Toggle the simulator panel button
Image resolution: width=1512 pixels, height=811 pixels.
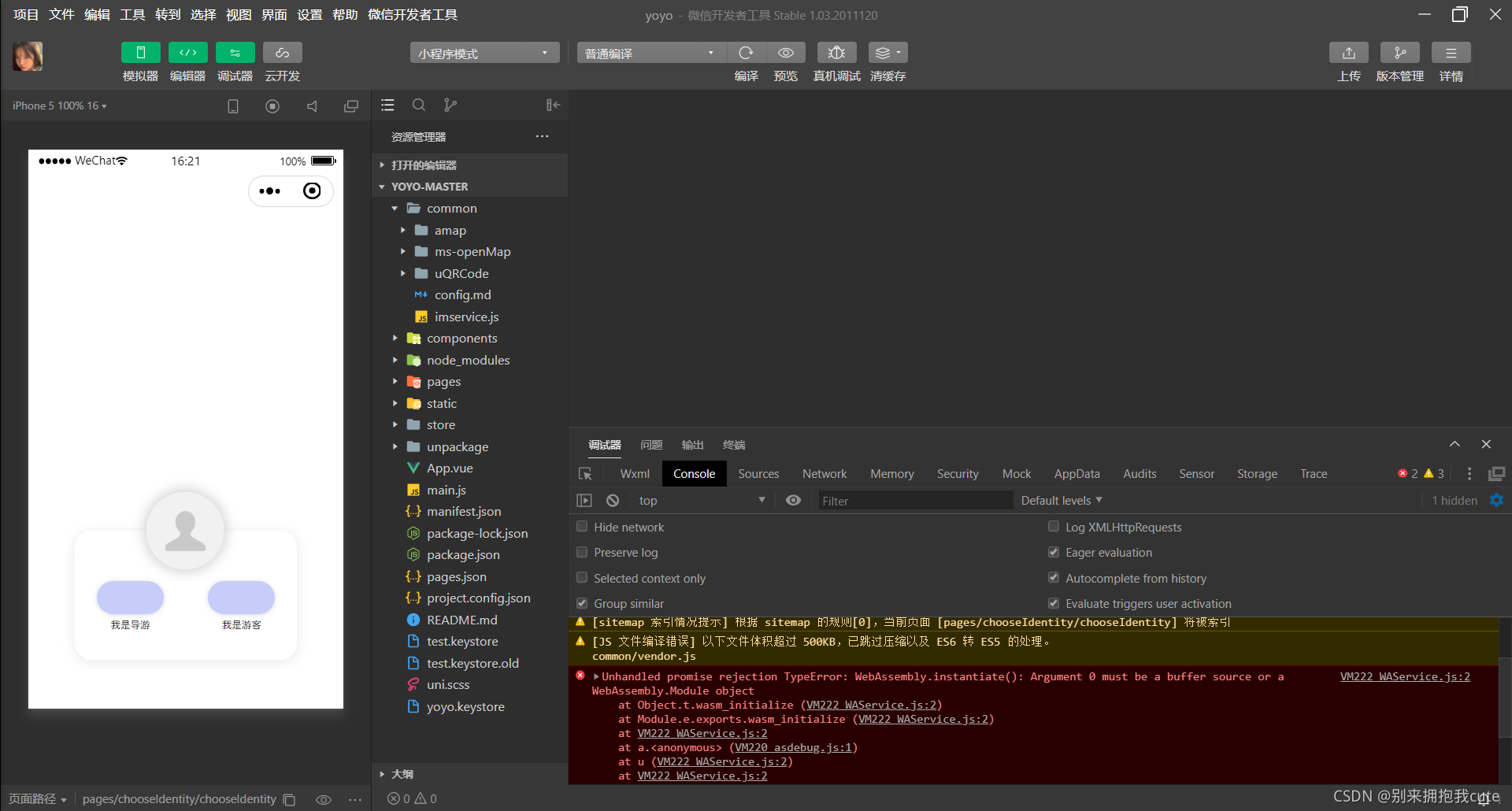140,53
